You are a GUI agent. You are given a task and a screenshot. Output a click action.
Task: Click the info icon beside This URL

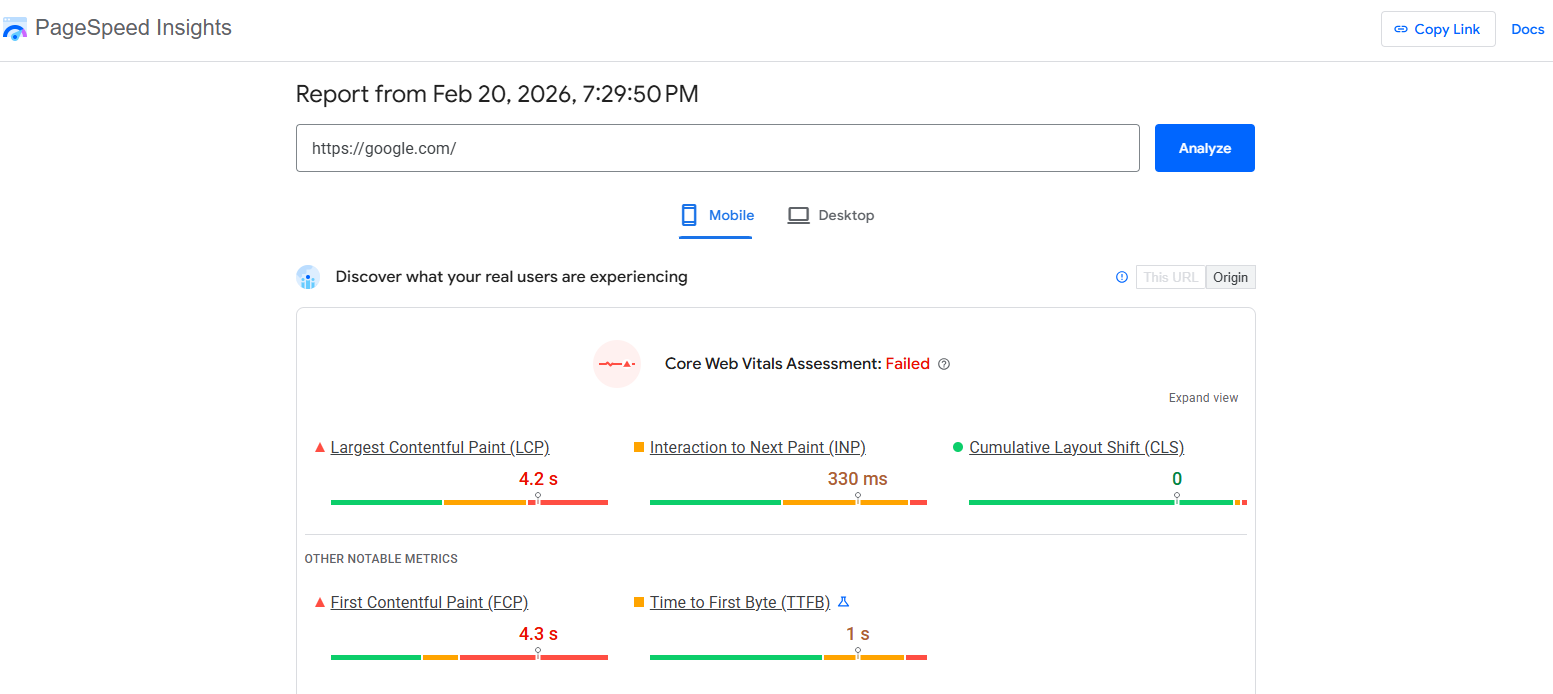click(x=1122, y=277)
